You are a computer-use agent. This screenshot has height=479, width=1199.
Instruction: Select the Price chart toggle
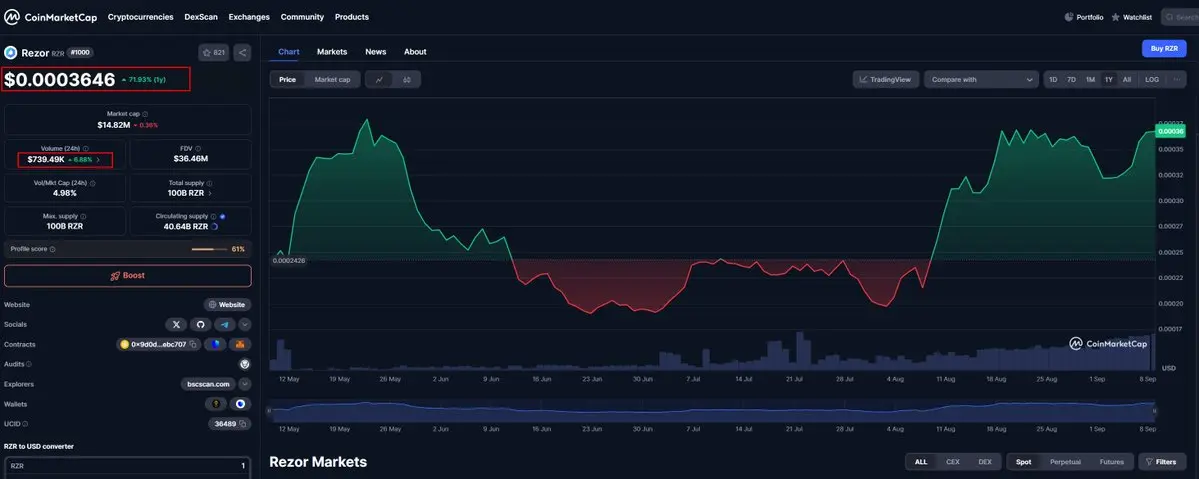(288, 80)
